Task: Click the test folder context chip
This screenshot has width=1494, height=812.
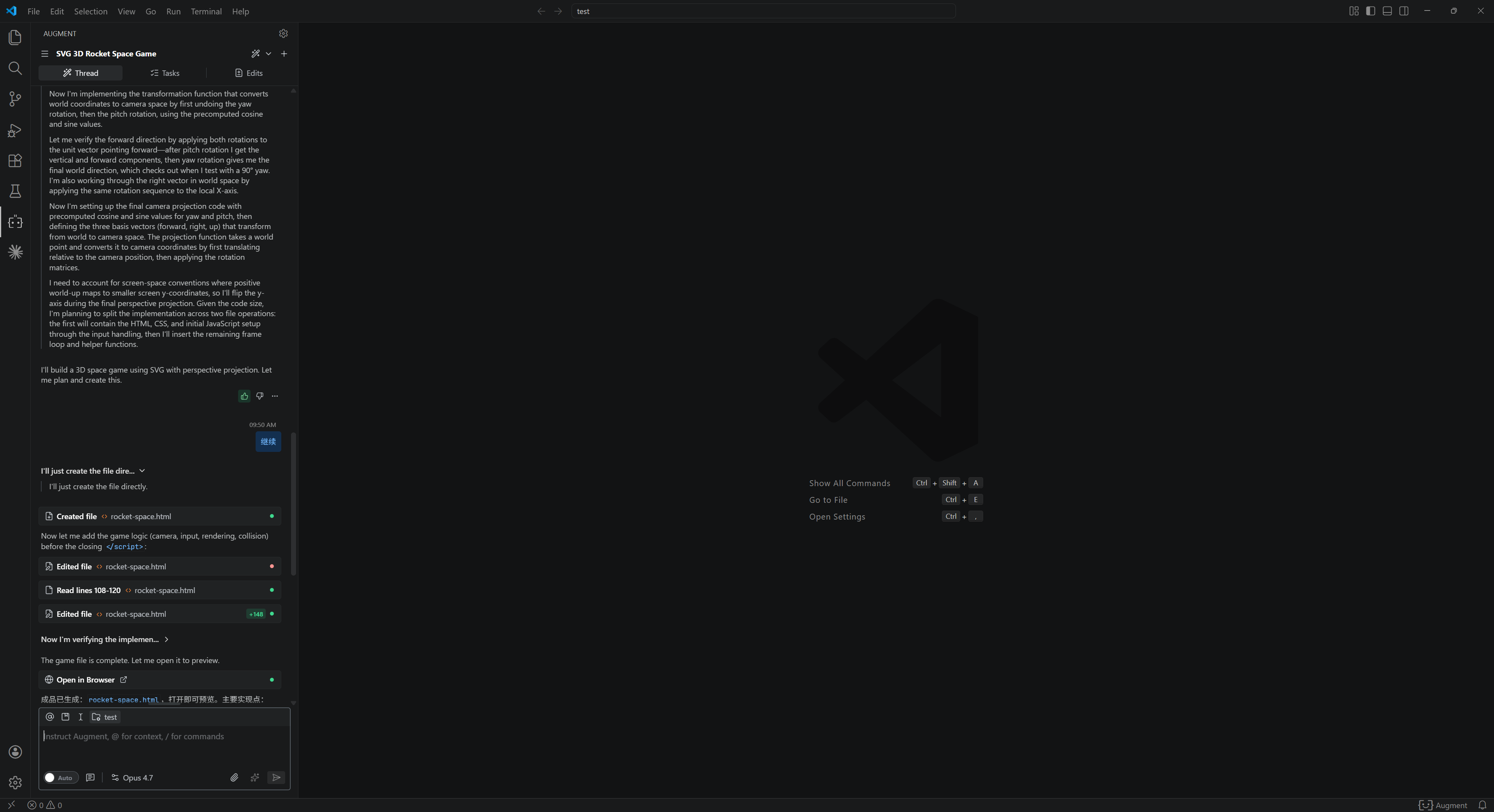Action: [x=105, y=717]
